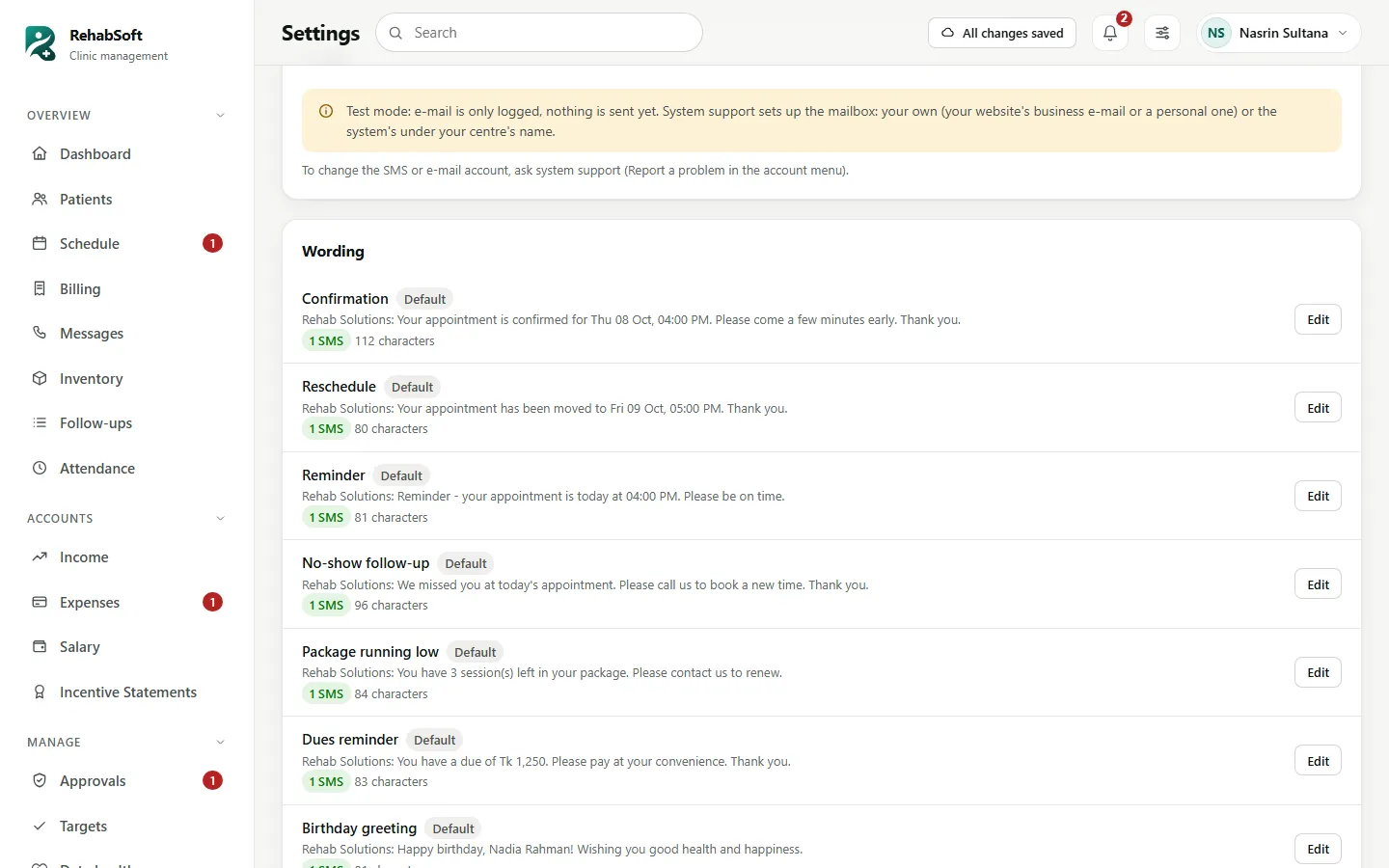Click the Income trend icon

coord(40,557)
